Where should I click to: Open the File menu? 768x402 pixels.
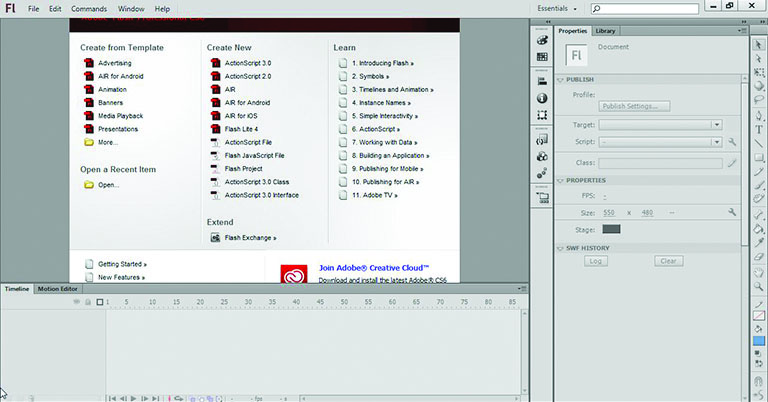click(x=33, y=9)
